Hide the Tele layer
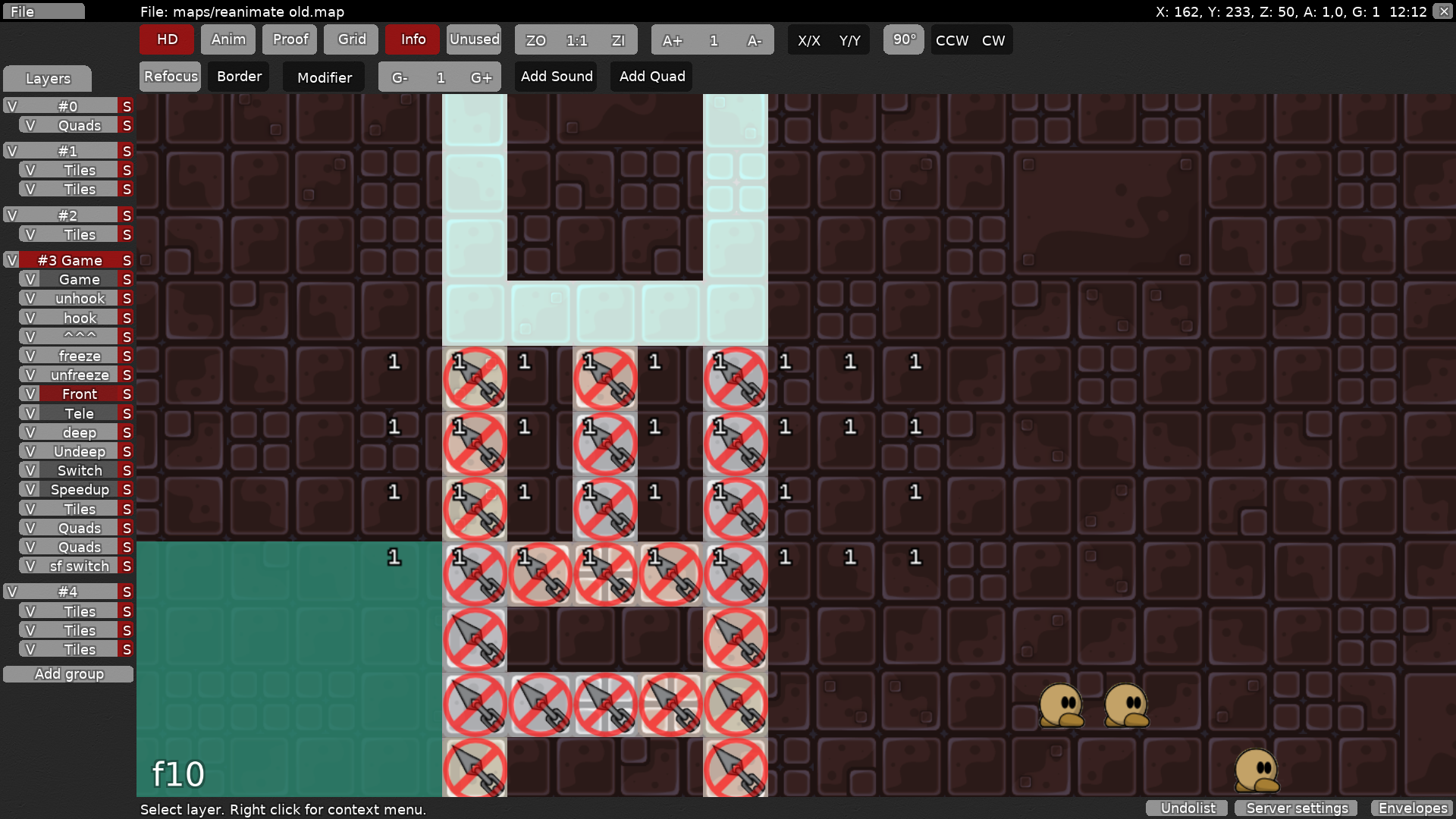 tap(30, 413)
